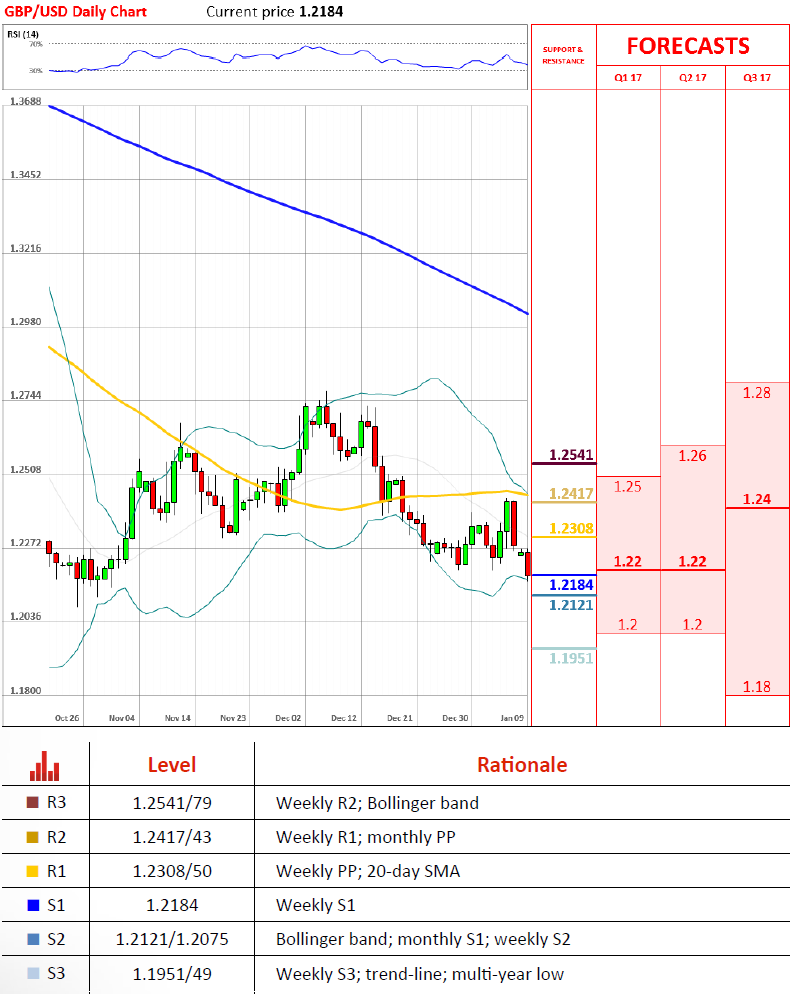Click the red bar chart icon in table header

pyautogui.click(x=45, y=766)
